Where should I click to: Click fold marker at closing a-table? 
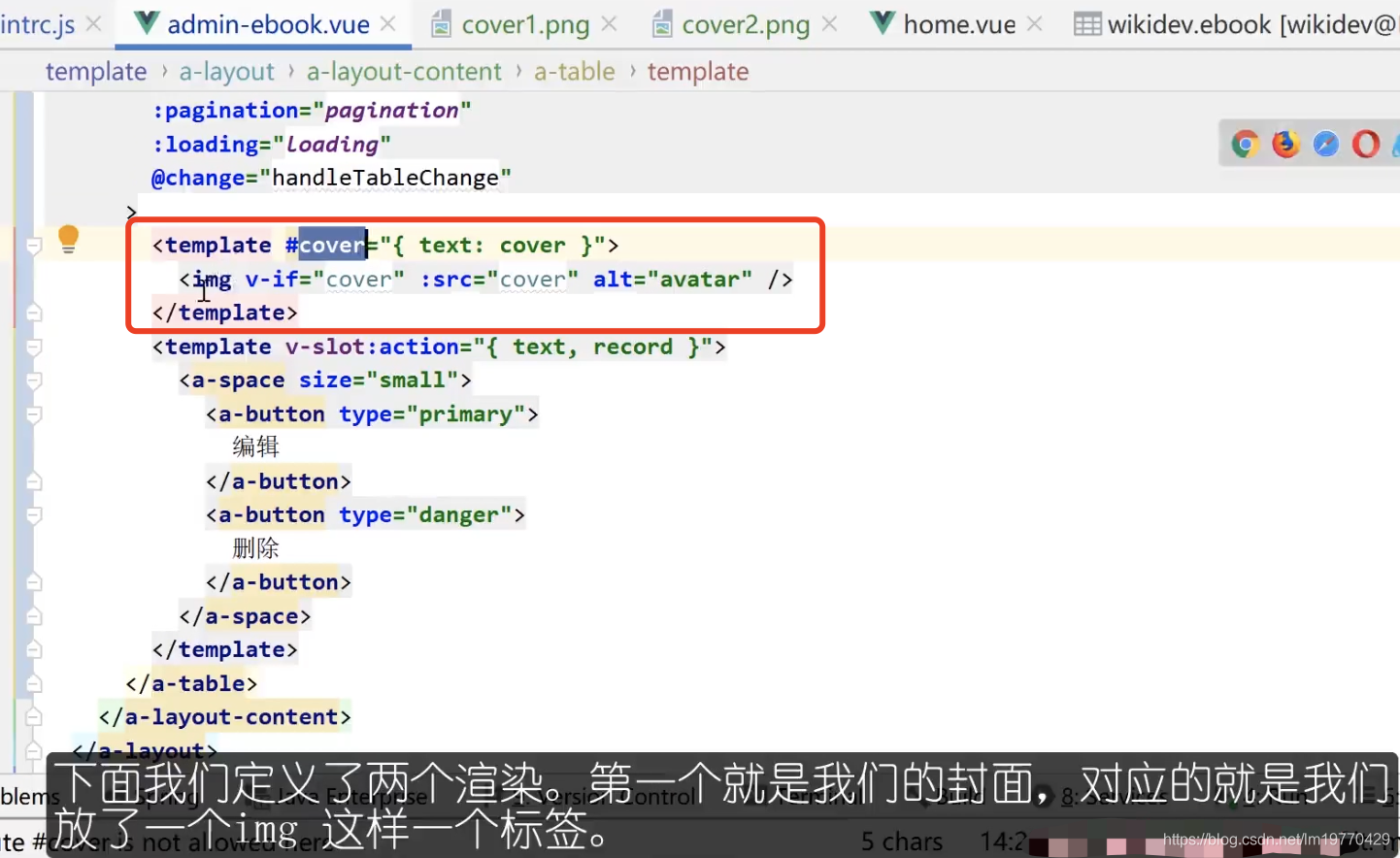(34, 683)
